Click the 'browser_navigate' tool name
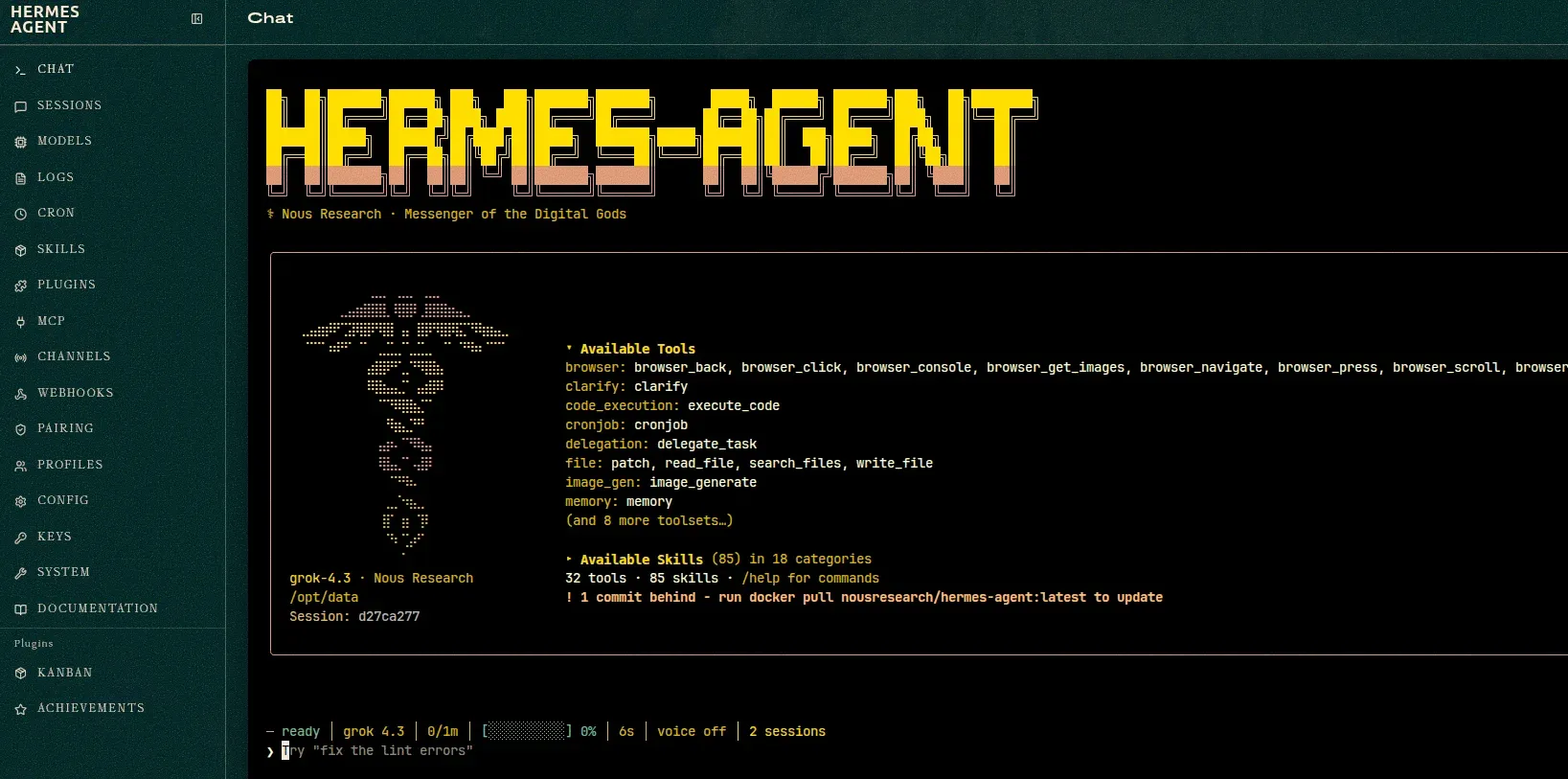 pos(1201,368)
